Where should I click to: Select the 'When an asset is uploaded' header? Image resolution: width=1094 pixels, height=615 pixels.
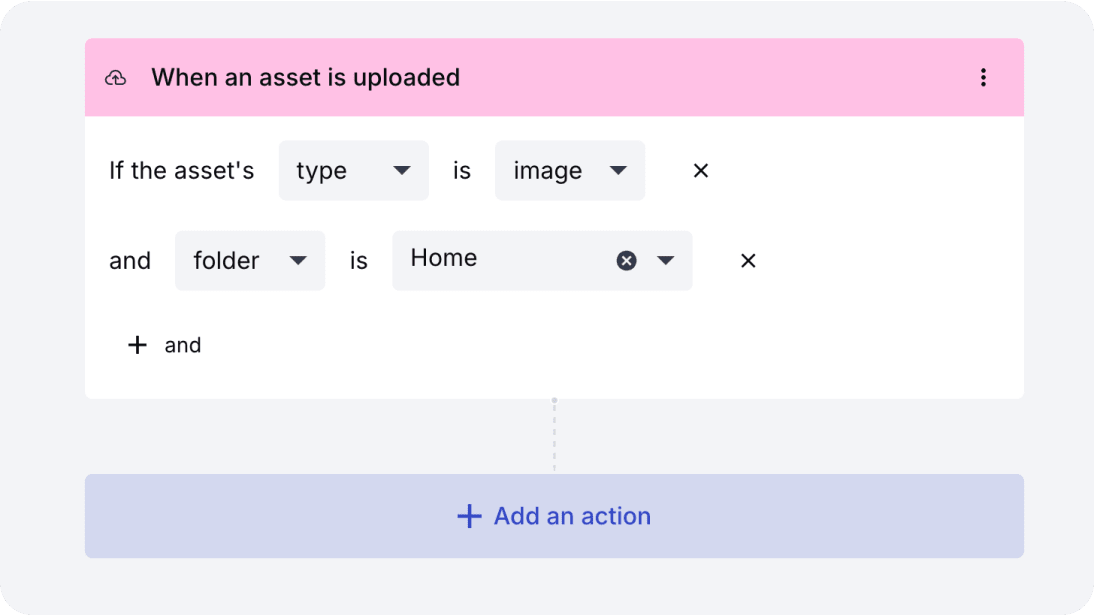(305, 78)
